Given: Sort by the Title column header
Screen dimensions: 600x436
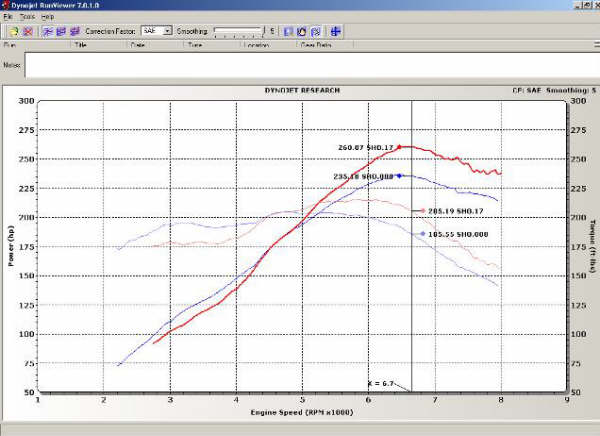Looking at the screenshot, I should click(x=99, y=45).
